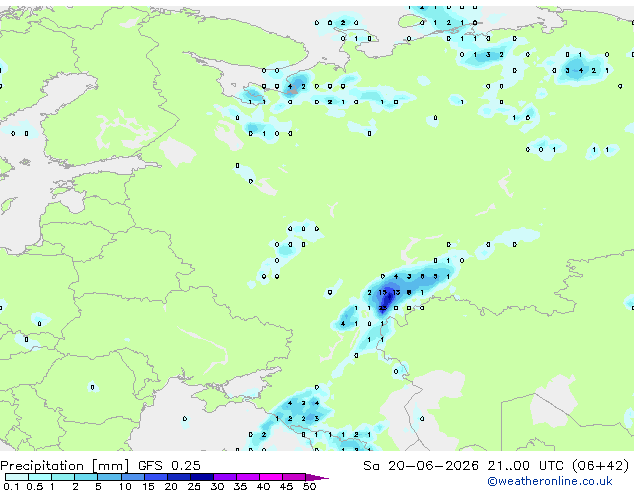The width and height of the screenshot is (634, 490).
Task: Click the '(06+42)' forecast run label
Action: pos(600,466)
